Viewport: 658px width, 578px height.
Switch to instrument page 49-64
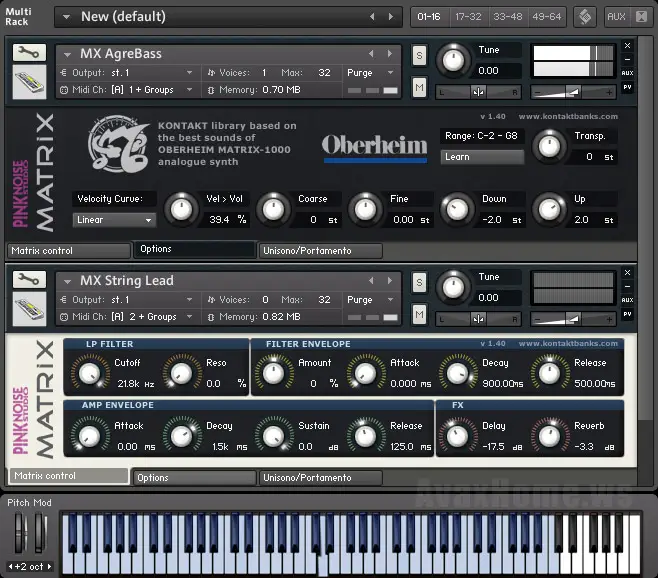point(547,16)
